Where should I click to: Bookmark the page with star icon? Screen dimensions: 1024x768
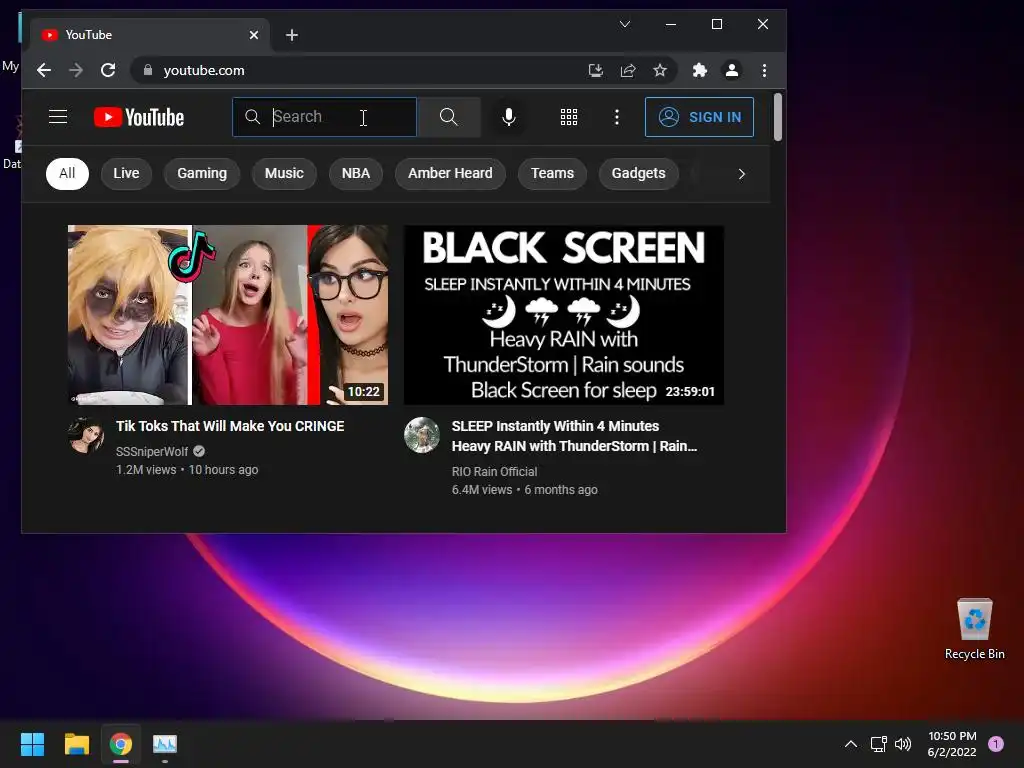pos(660,71)
